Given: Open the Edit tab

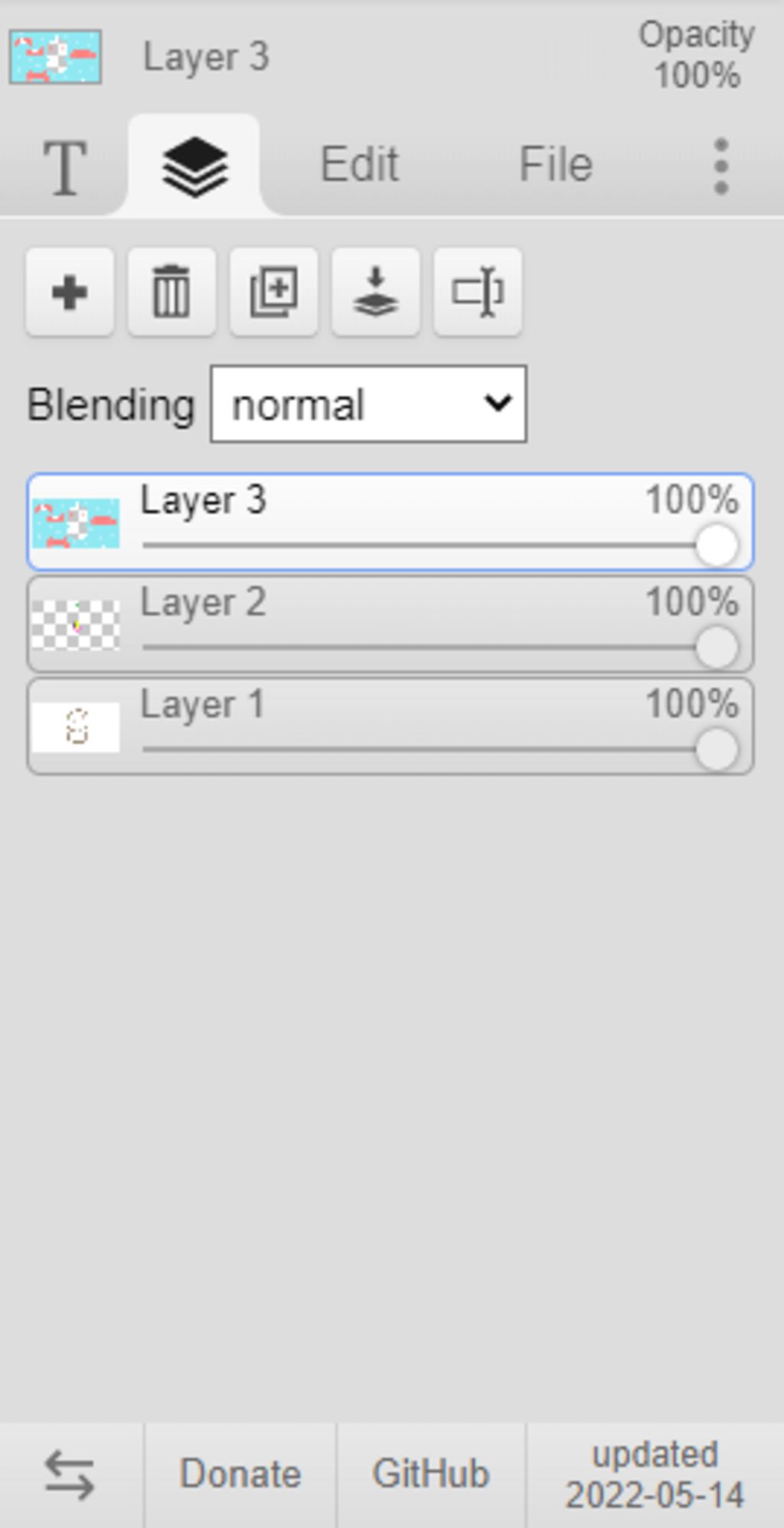Looking at the screenshot, I should coord(359,165).
